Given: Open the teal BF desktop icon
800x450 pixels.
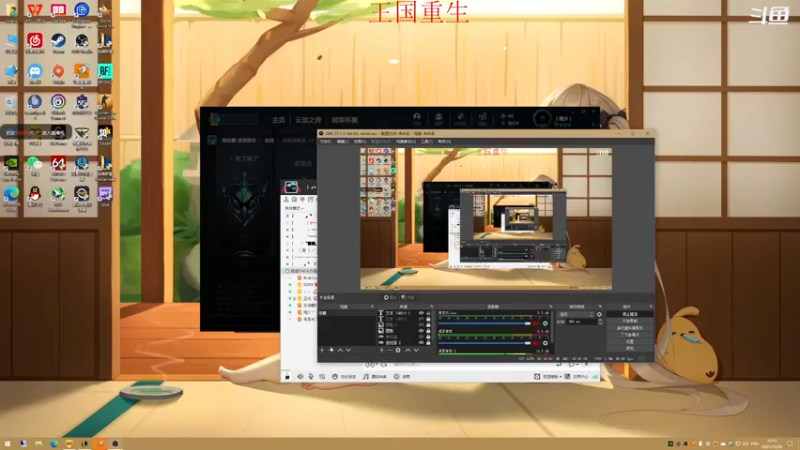Looking at the screenshot, I should (x=105, y=72).
